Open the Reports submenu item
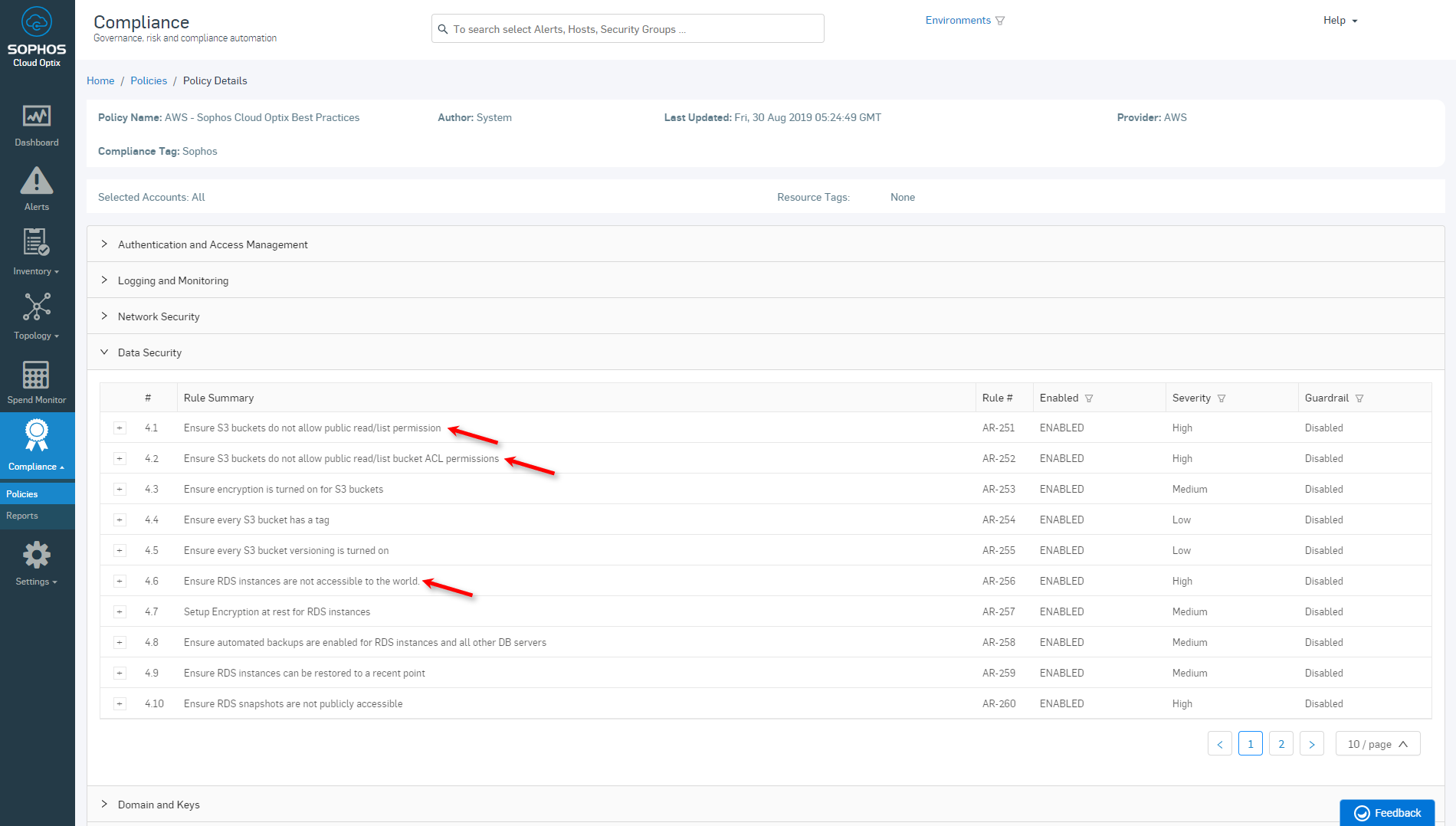1456x826 pixels. pos(38,516)
